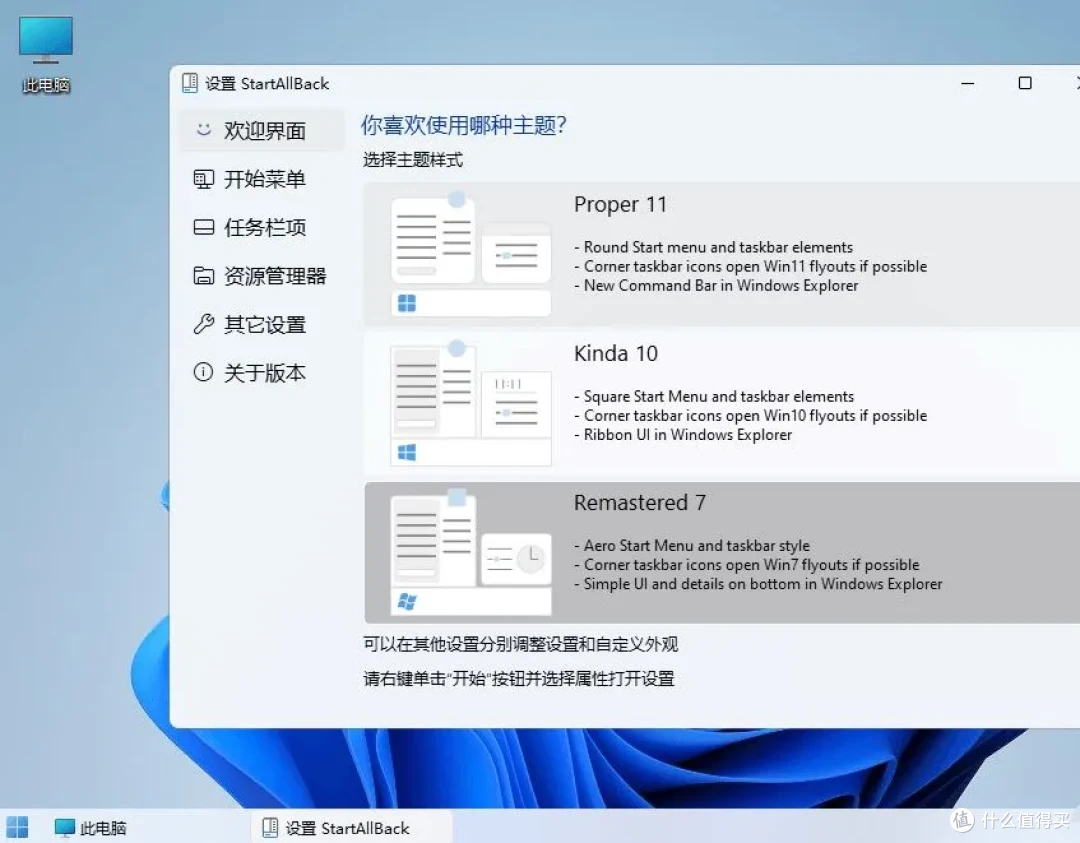Select the Kinda 10 theme preview thumbnail
The width and height of the screenshot is (1080, 843).
[470, 403]
